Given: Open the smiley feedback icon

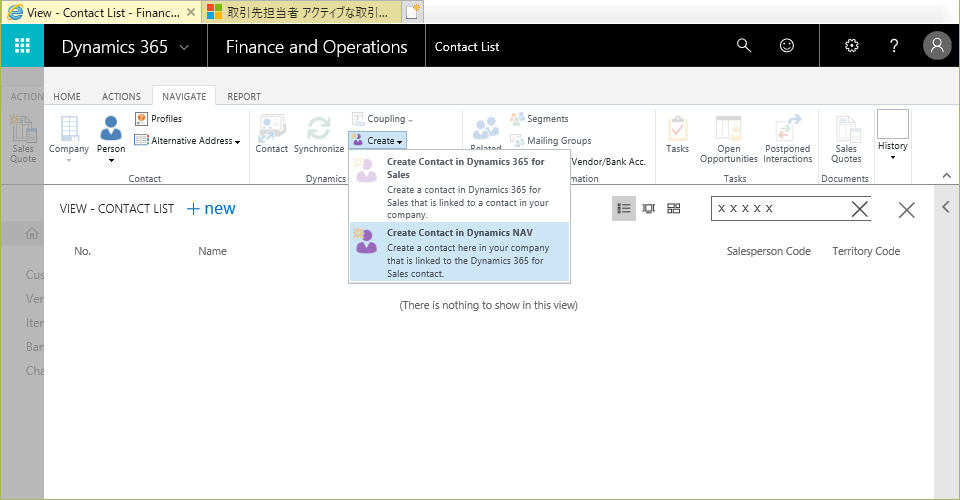Looking at the screenshot, I should (786, 45).
